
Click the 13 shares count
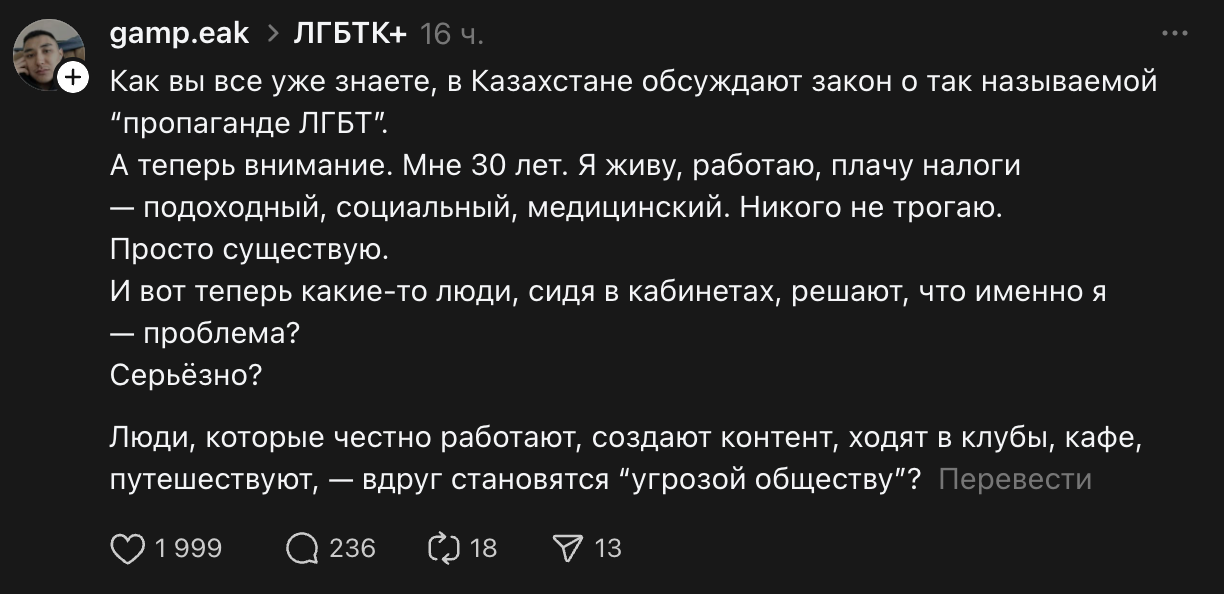608,548
